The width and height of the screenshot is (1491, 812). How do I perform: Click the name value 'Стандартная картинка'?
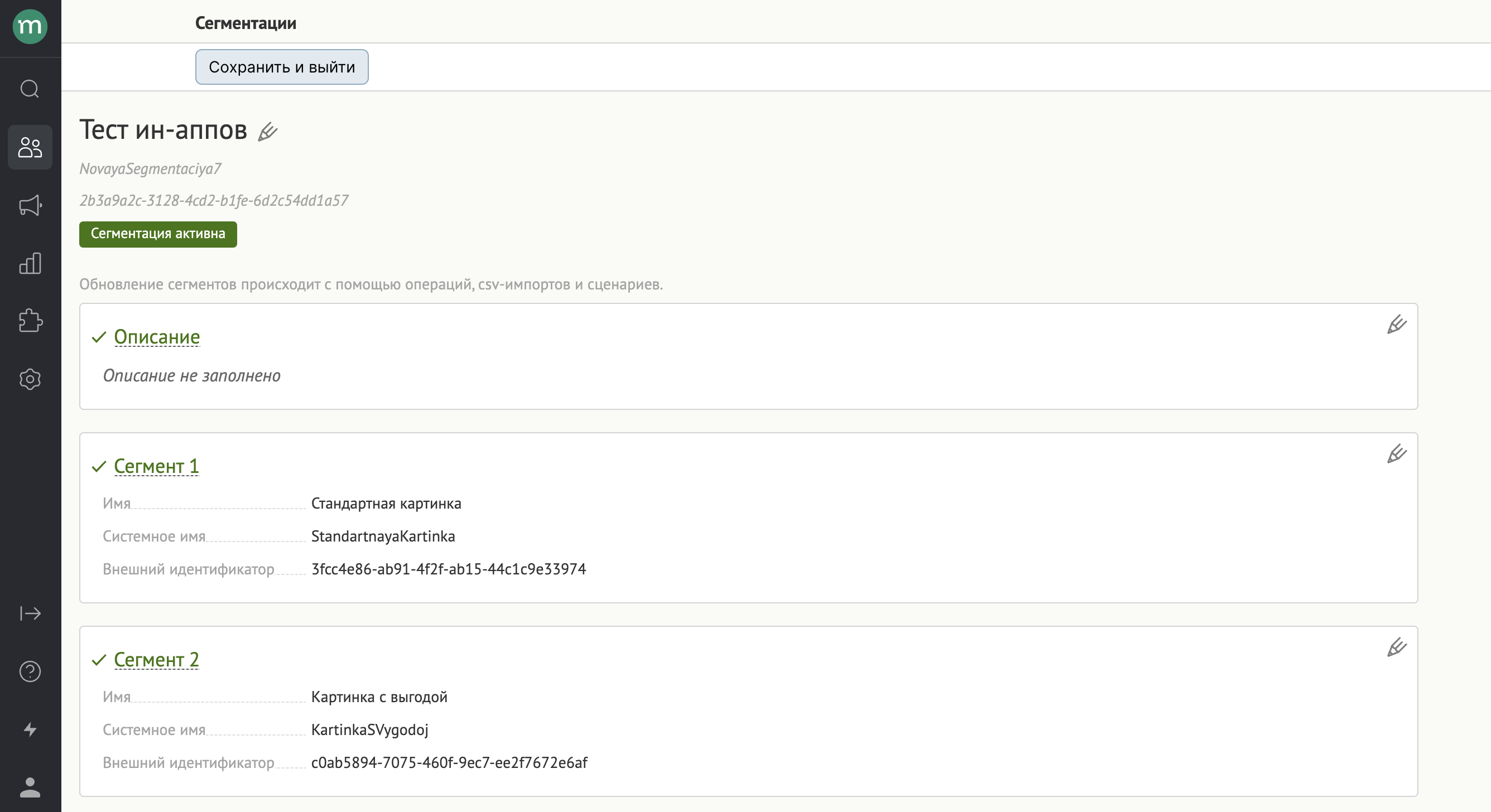click(386, 504)
